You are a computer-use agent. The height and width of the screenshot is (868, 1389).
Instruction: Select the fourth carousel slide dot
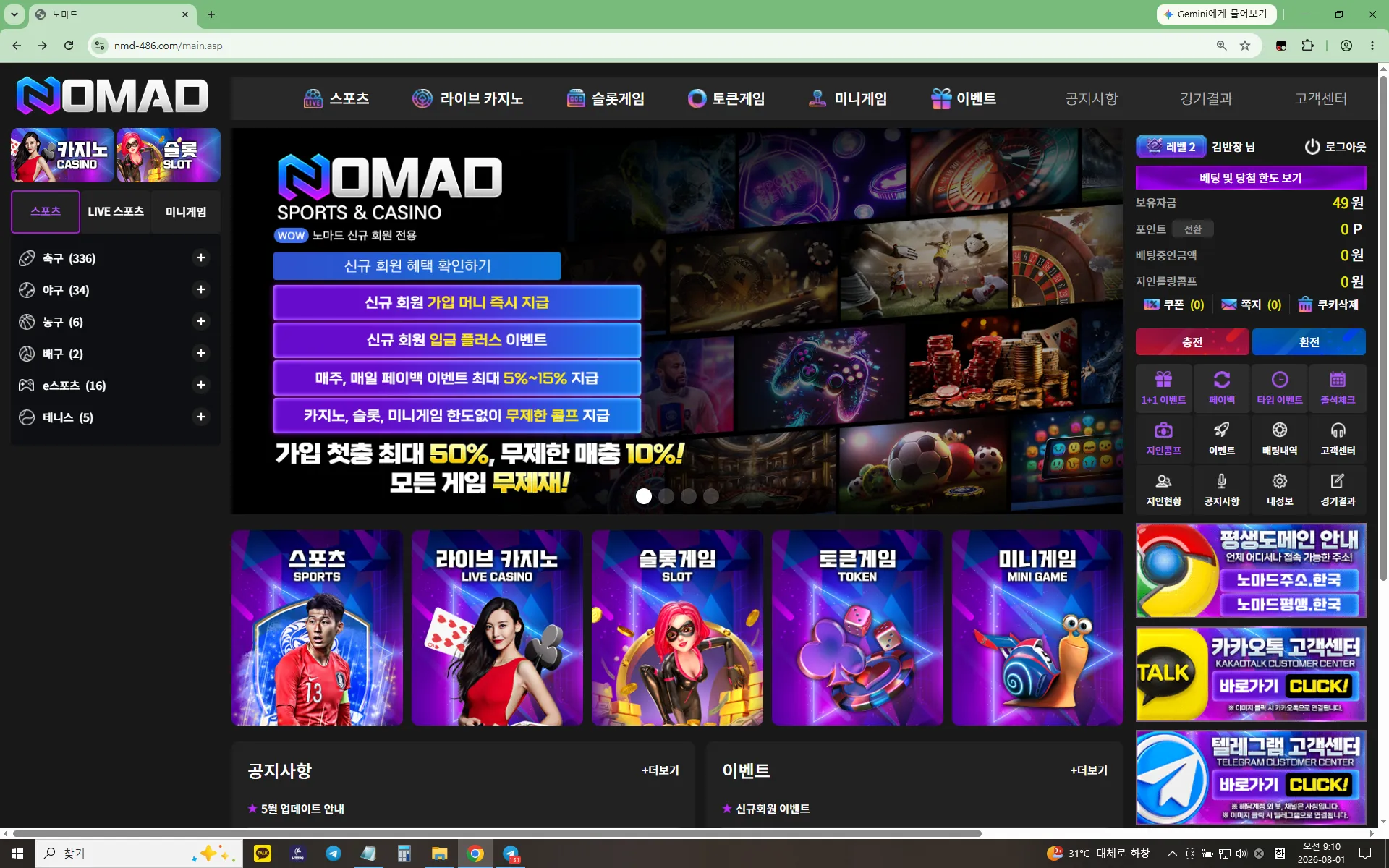coord(711,496)
